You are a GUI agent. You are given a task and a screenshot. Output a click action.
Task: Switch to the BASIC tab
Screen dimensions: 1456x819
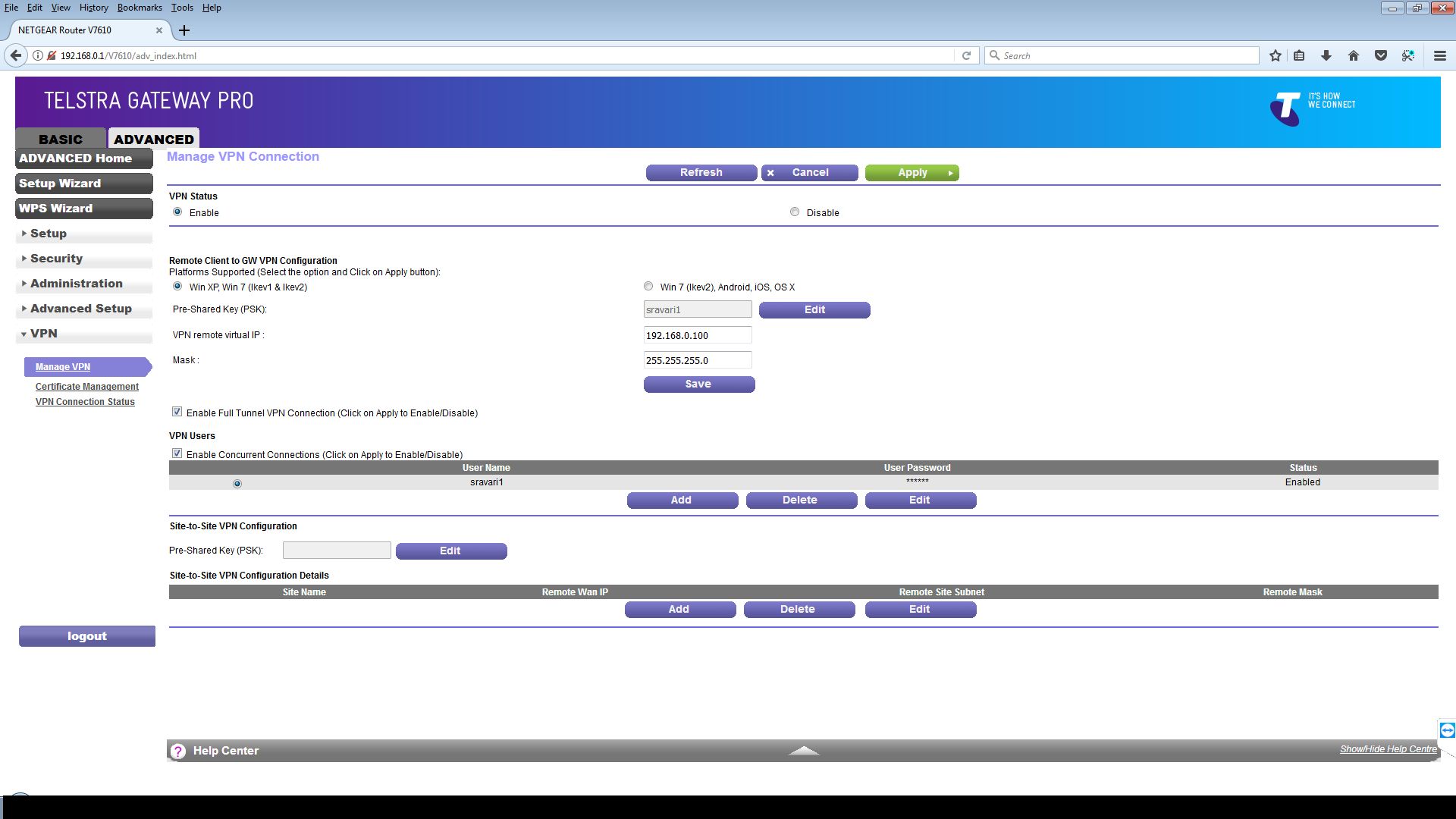point(61,139)
